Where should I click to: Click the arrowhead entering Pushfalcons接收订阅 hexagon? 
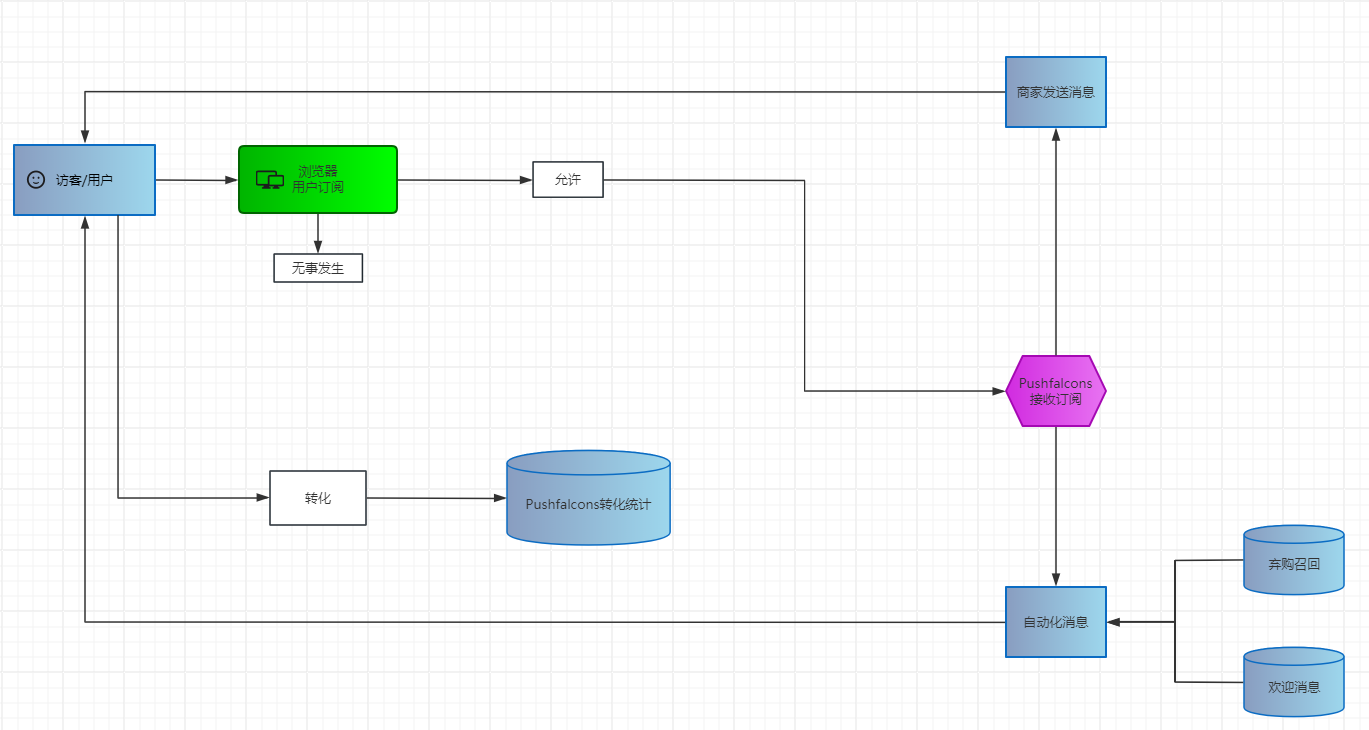point(998,391)
